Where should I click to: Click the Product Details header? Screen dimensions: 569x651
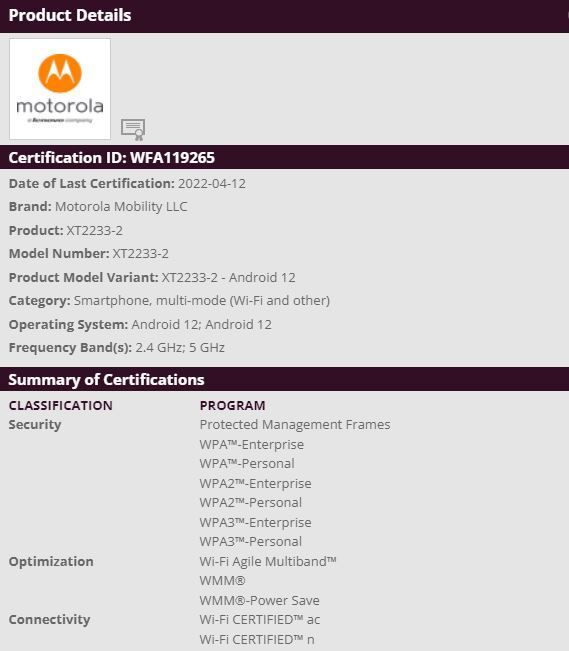70,15
